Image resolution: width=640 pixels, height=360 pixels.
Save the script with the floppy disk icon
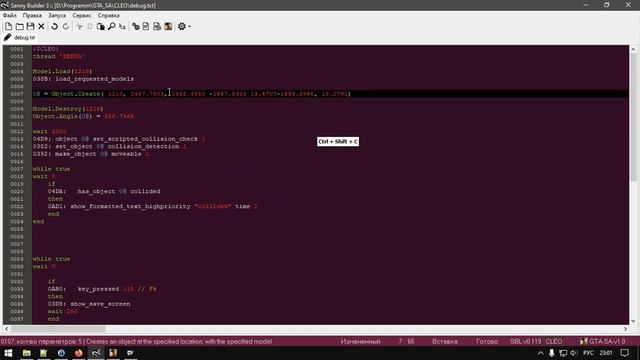point(30,27)
